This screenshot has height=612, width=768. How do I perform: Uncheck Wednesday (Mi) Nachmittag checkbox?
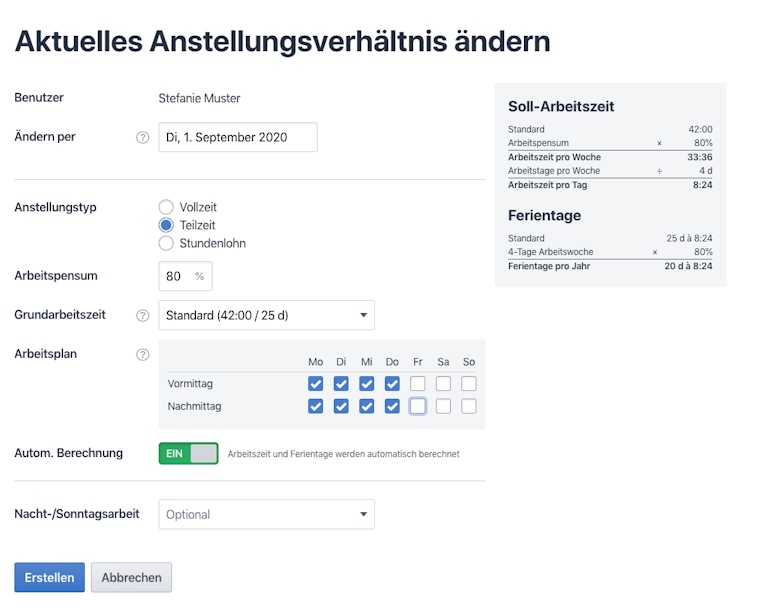[x=366, y=406]
